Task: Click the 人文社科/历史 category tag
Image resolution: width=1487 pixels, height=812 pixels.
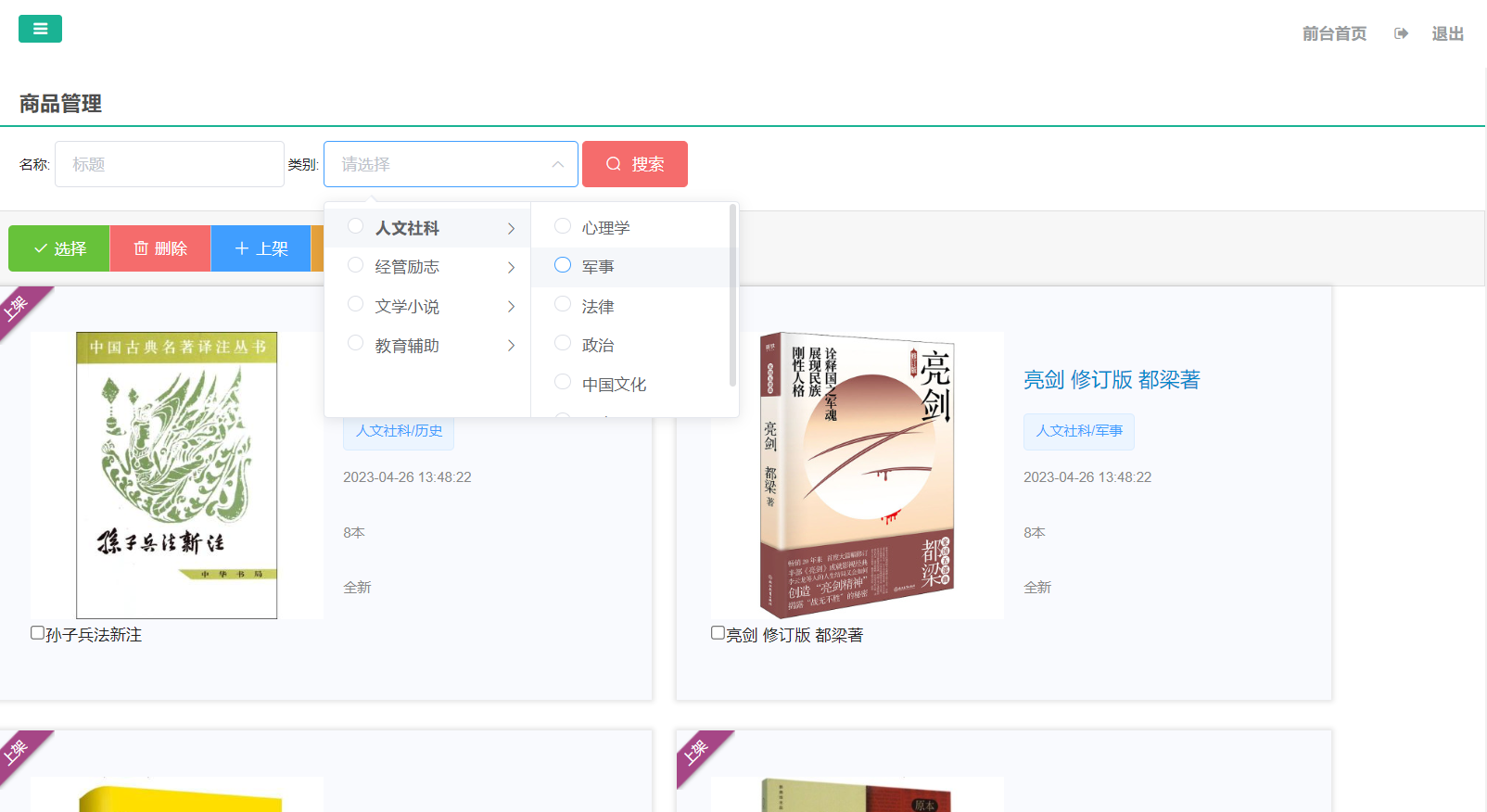Action: (399, 431)
